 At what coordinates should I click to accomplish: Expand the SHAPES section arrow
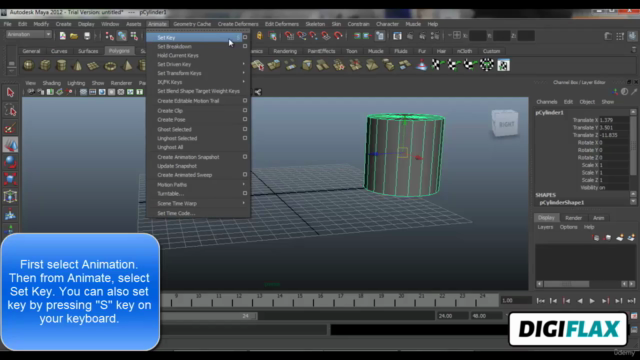[x=633, y=194]
